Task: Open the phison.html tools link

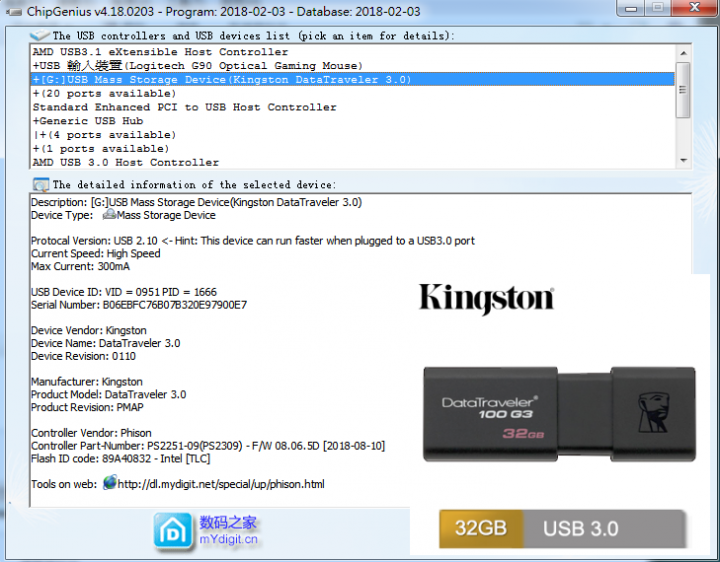Action: [221, 484]
